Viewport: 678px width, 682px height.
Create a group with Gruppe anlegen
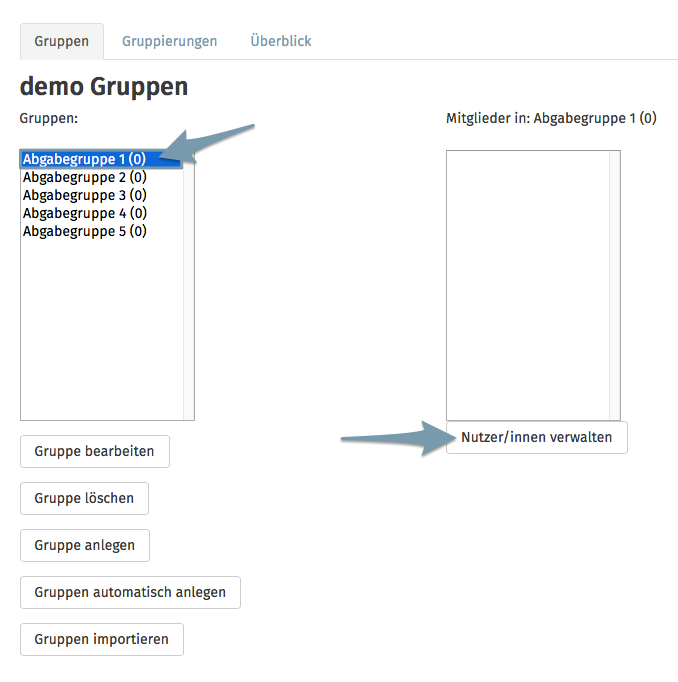pyautogui.click(x=85, y=545)
